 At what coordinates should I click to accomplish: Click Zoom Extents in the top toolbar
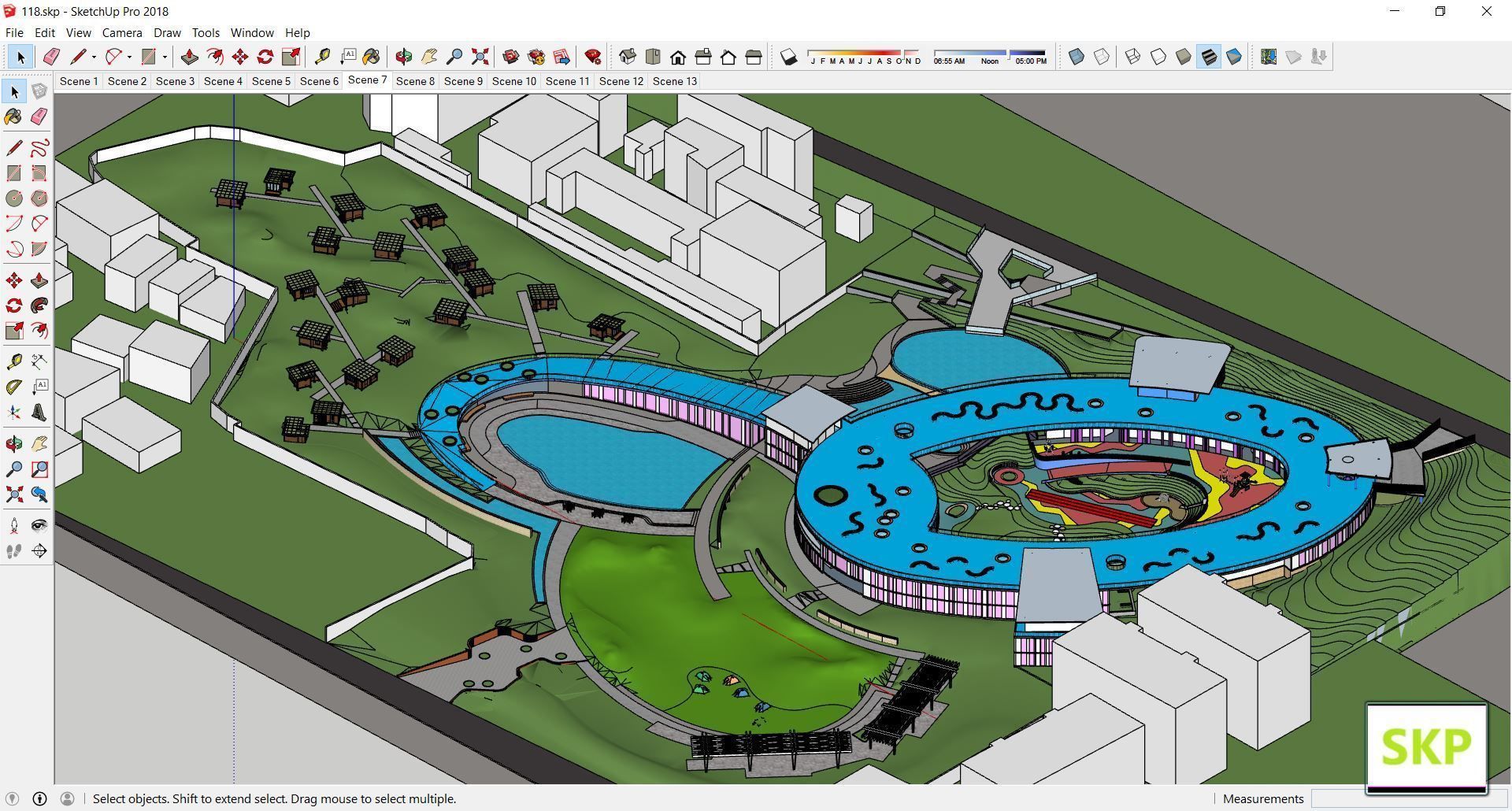480,57
